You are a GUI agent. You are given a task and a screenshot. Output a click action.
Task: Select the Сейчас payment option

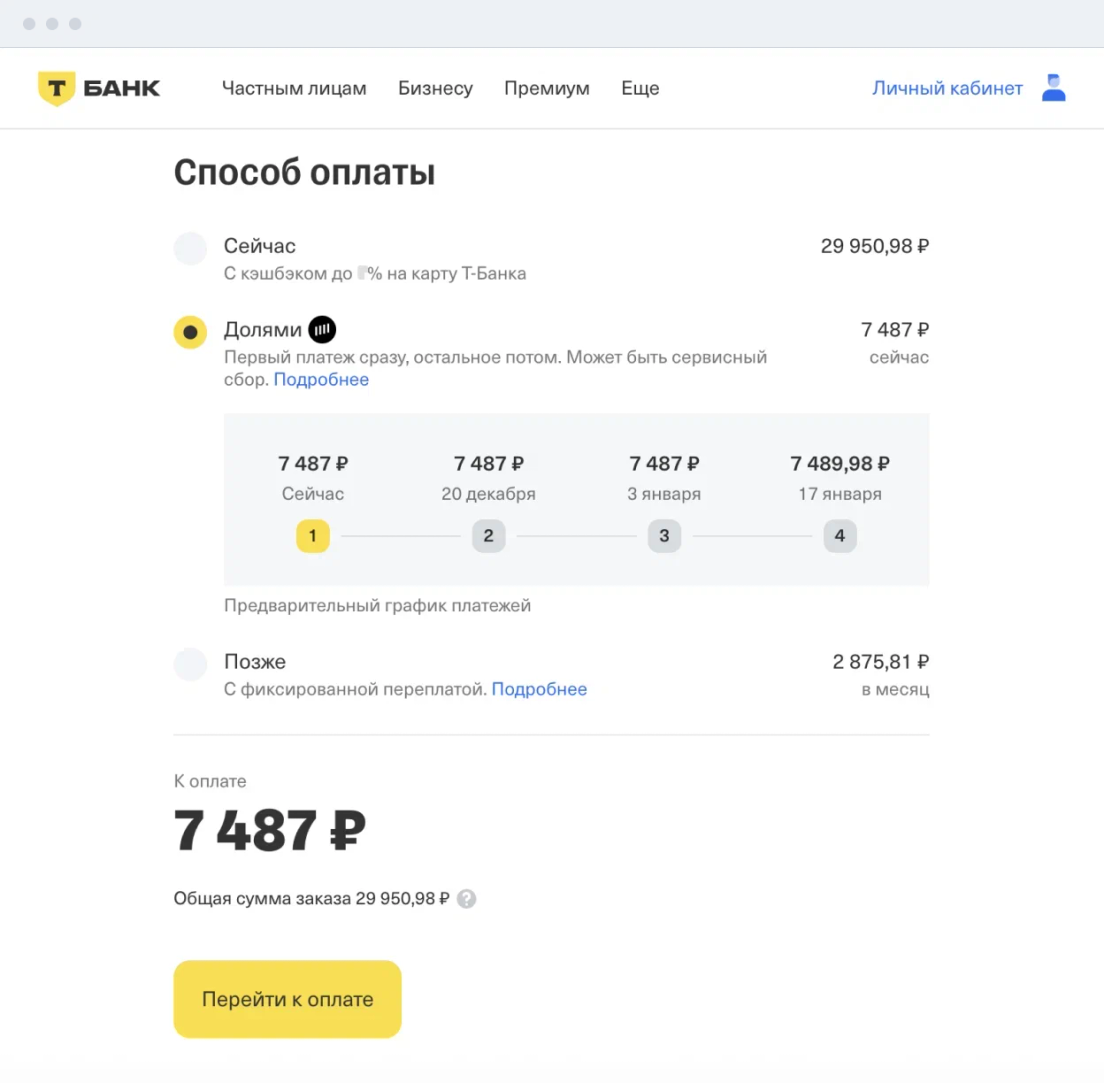190,248
